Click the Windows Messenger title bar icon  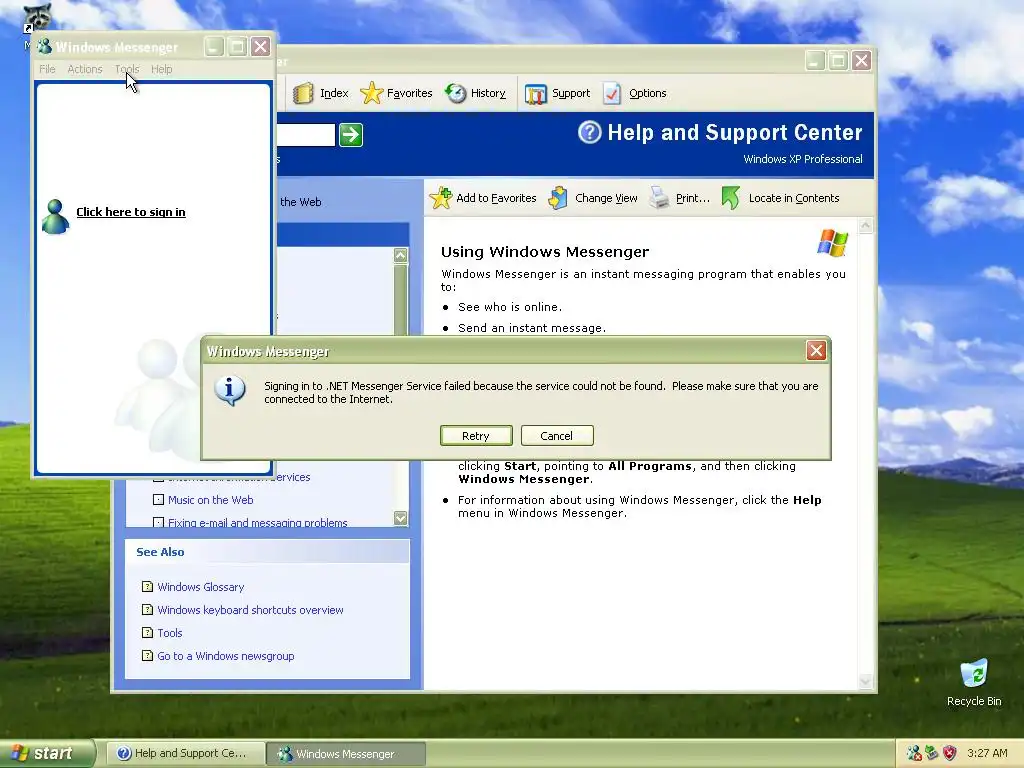coord(44,46)
